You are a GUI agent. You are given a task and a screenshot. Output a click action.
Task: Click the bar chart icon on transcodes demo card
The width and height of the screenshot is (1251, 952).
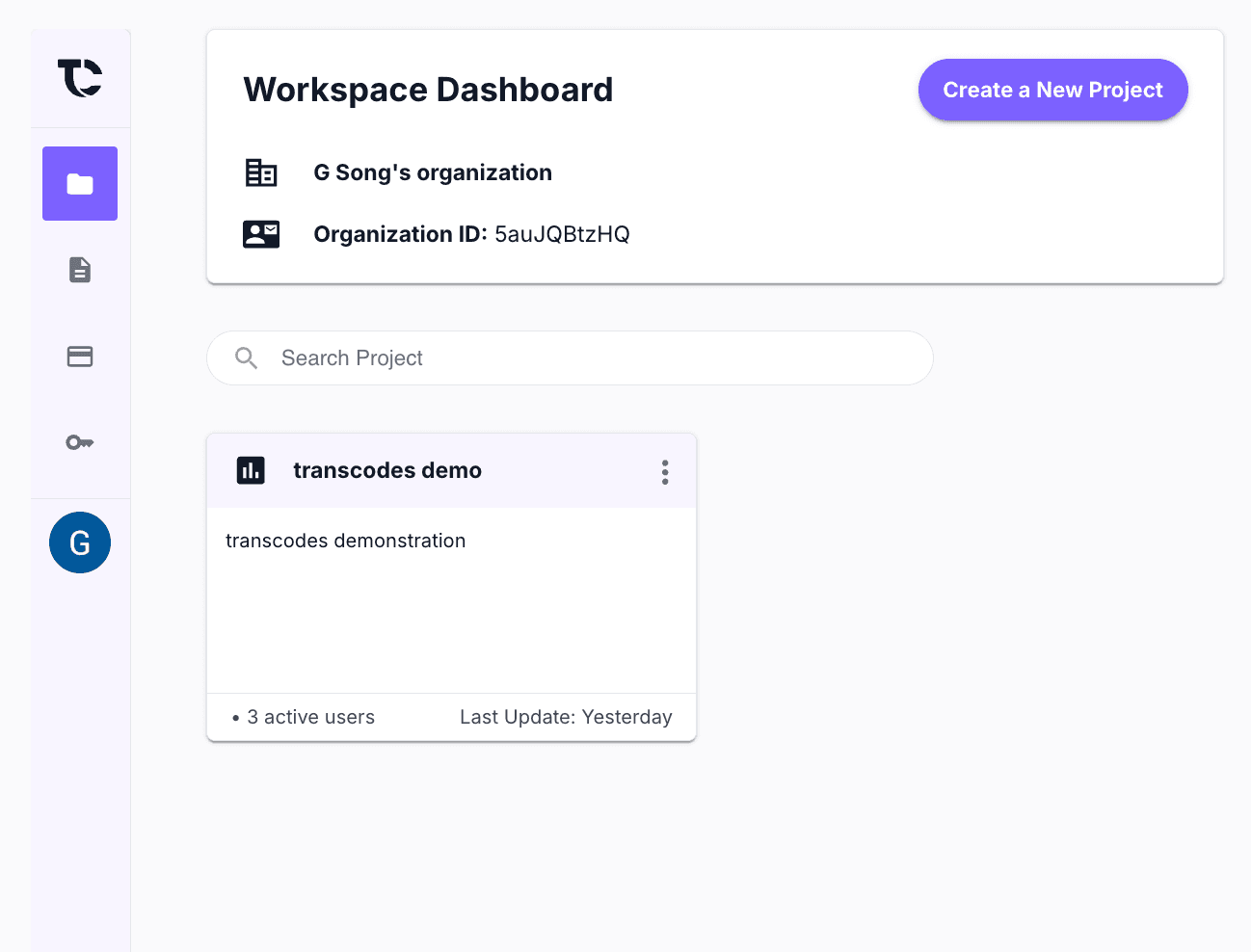coord(251,470)
